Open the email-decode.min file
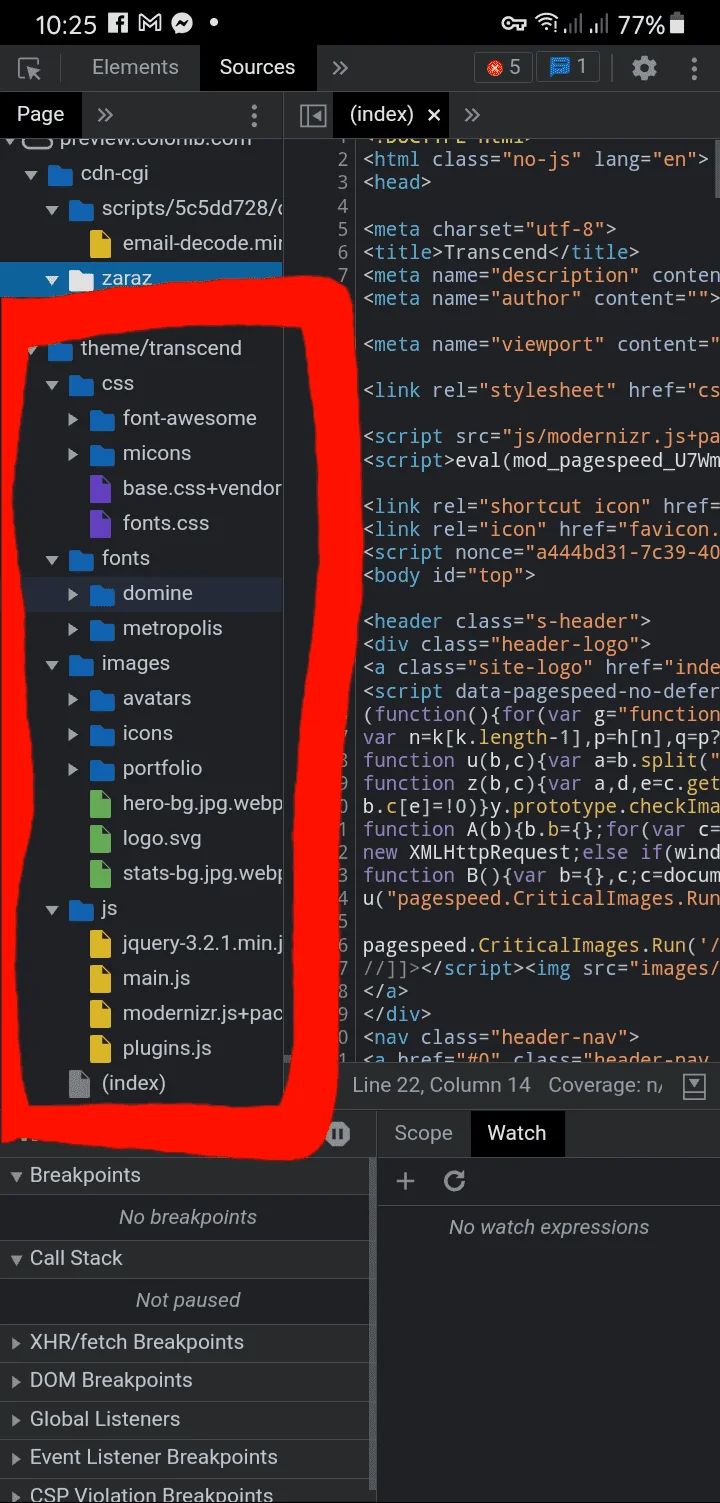Screen dimensions: 720x1503 coord(186,244)
